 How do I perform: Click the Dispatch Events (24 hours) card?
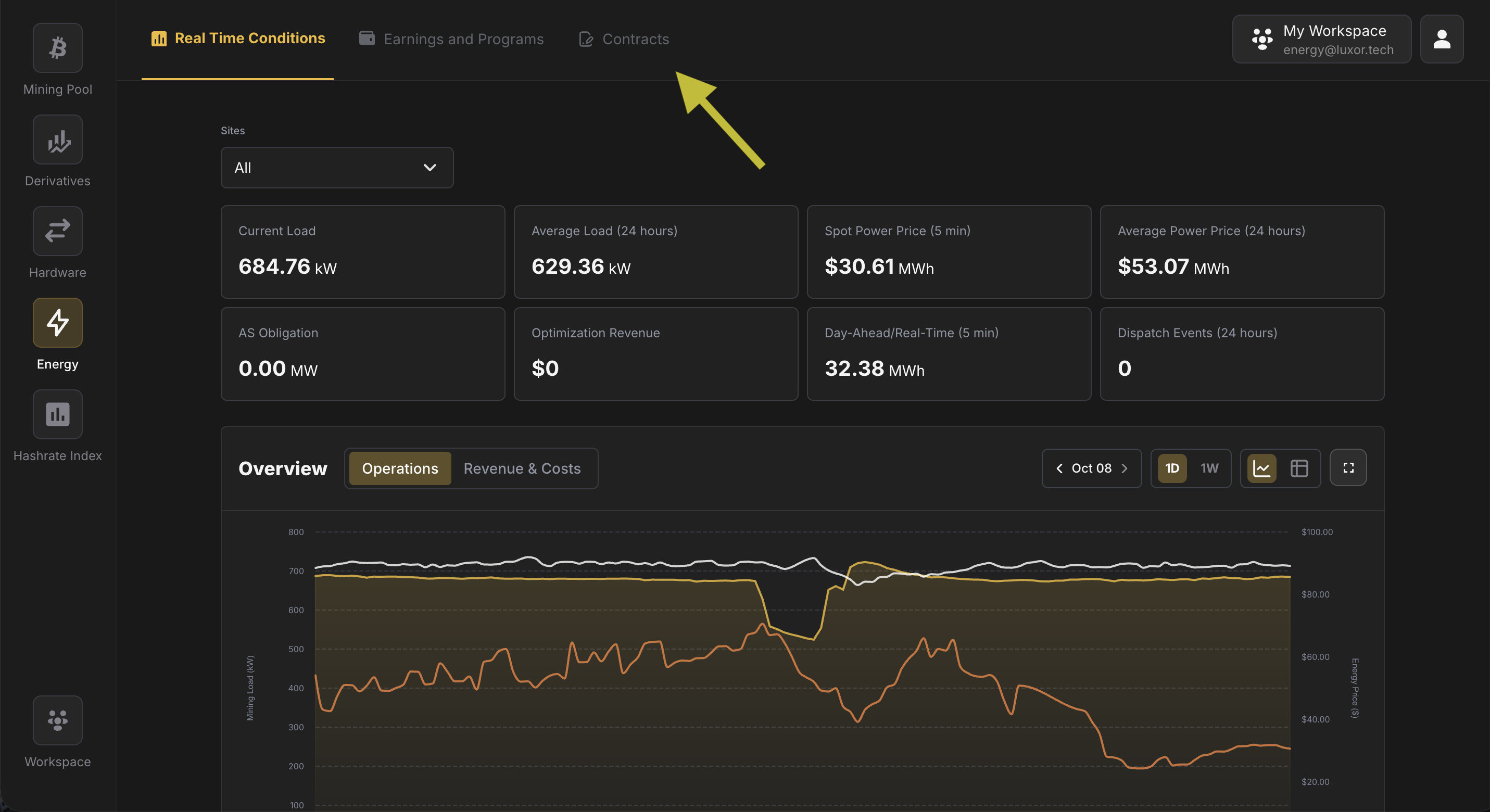point(1242,354)
